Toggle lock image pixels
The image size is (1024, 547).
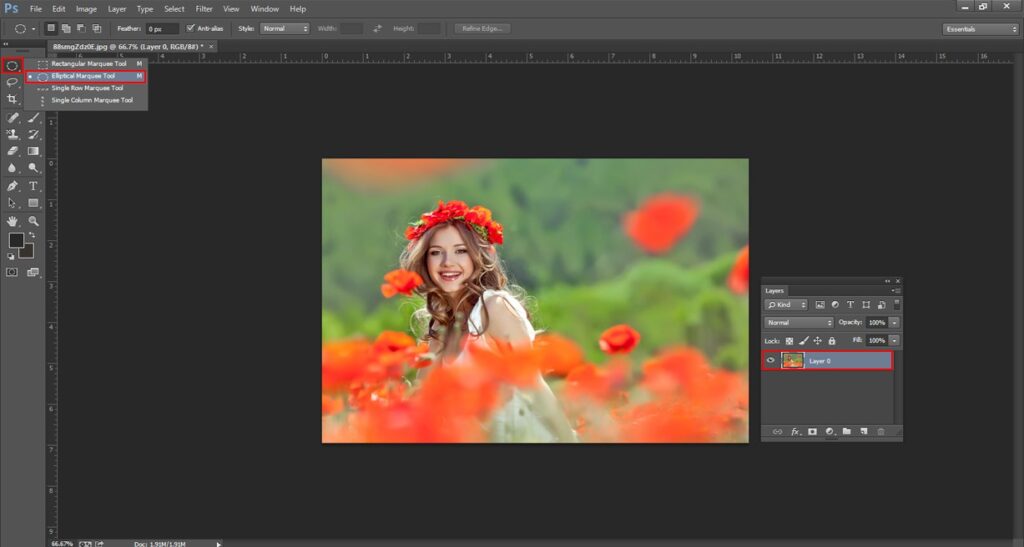point(803,341)
